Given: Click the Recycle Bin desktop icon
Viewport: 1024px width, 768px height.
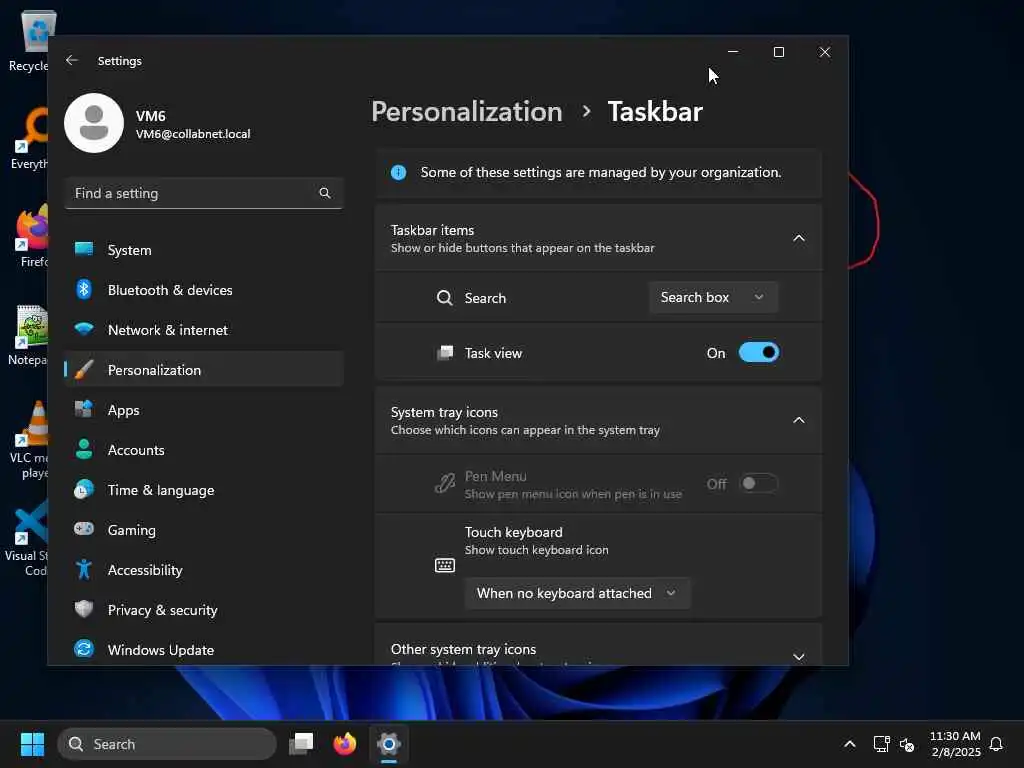Looking at the screenshot, I should click(x=30, y=40).
